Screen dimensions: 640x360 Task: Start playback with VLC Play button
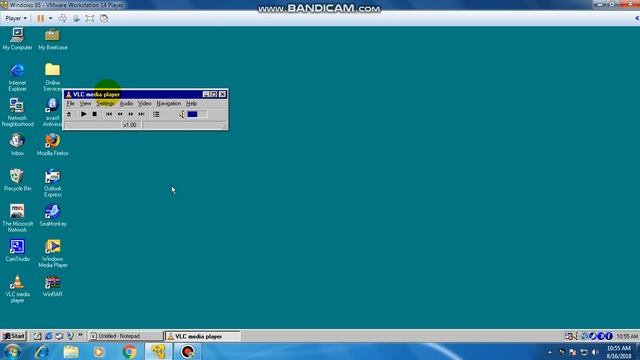point(83,114)
